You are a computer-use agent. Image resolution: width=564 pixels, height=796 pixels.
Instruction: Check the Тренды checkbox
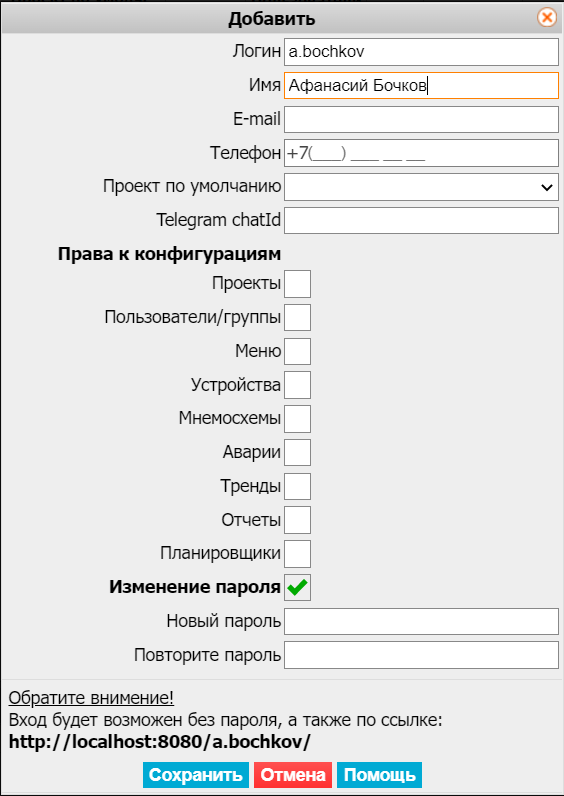(297, 486)
